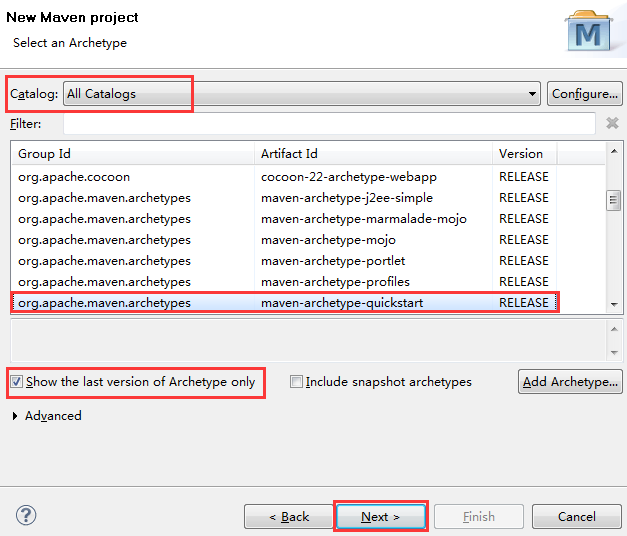Click RELEASE version of cocoon-22-archetype-webapp
This screenshot has height=536, width=627.
pos(524,177)
